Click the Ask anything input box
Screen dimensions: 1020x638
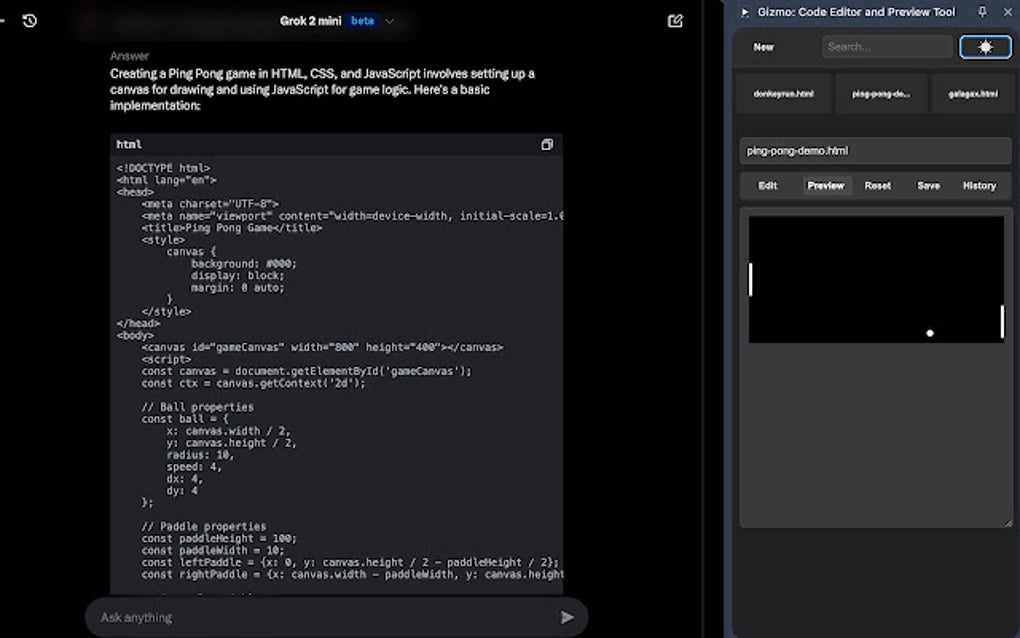[300, 617]
